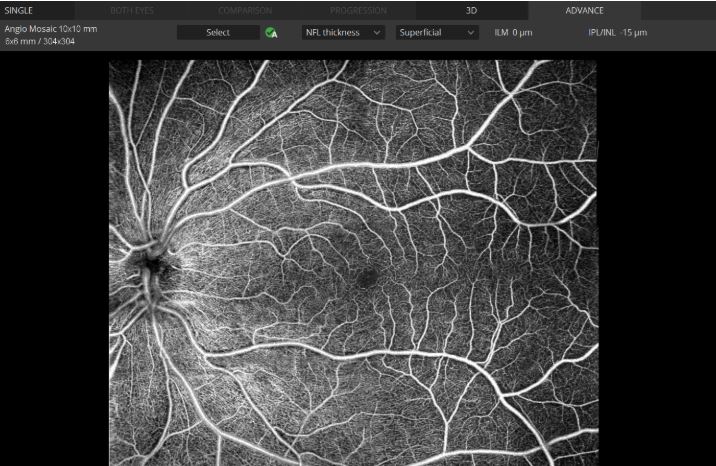The image size is (716, 466).
Task: Select the PROGRESSION tab
Action: click(358, 10)
